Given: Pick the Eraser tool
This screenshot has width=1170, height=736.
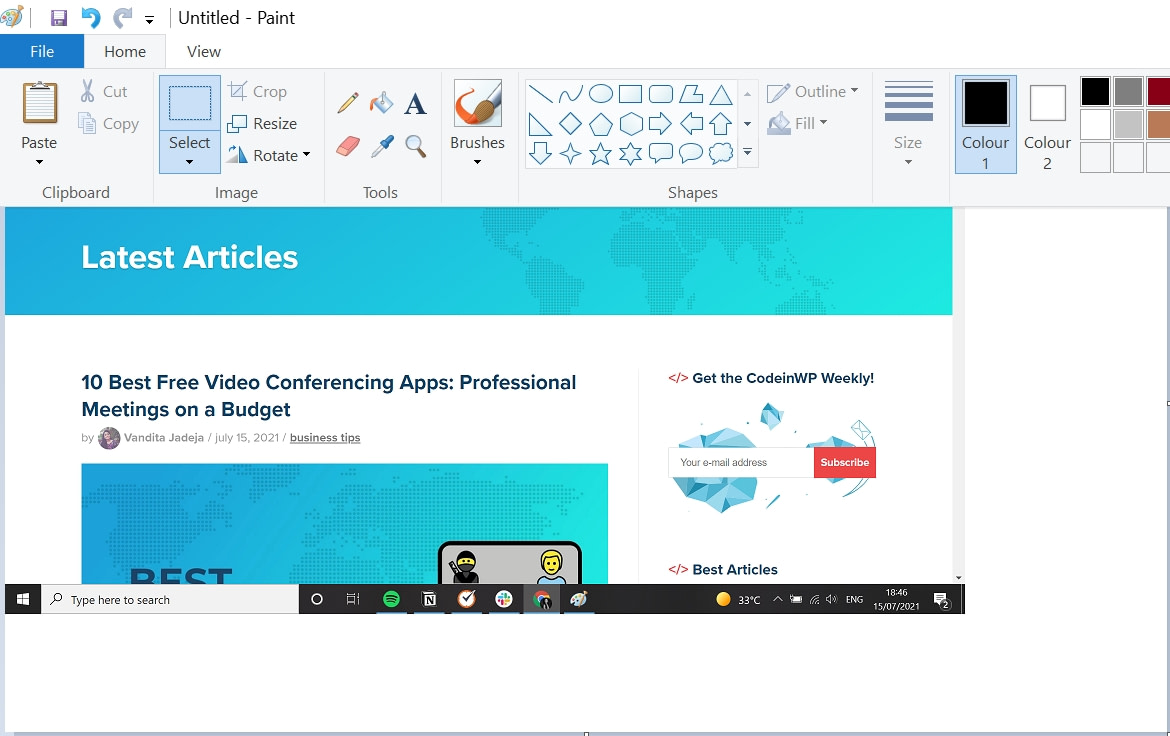Looking at the screenshot, I should (x=347, y=145).
